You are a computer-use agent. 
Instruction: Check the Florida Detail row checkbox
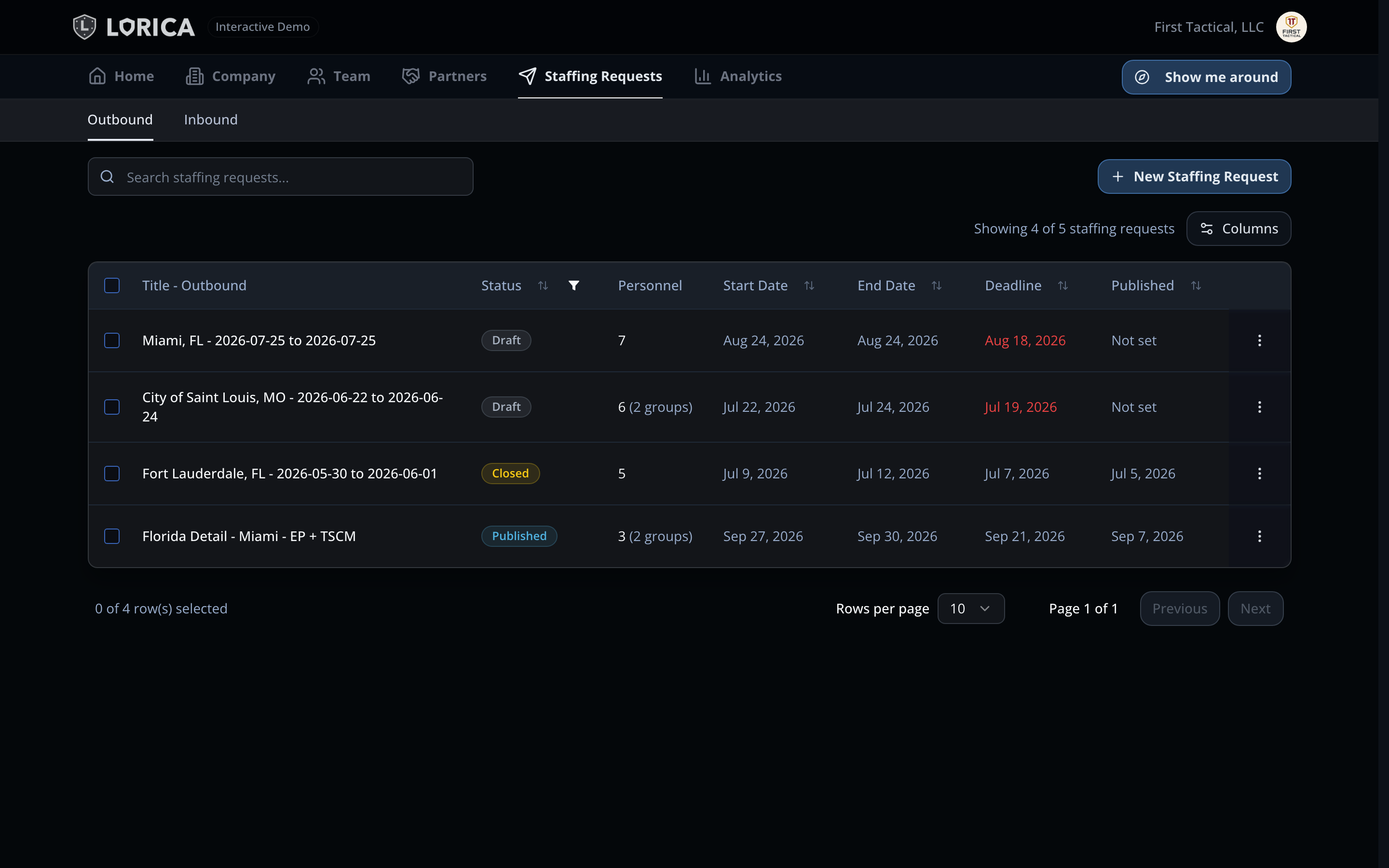(x=112, y=536)
